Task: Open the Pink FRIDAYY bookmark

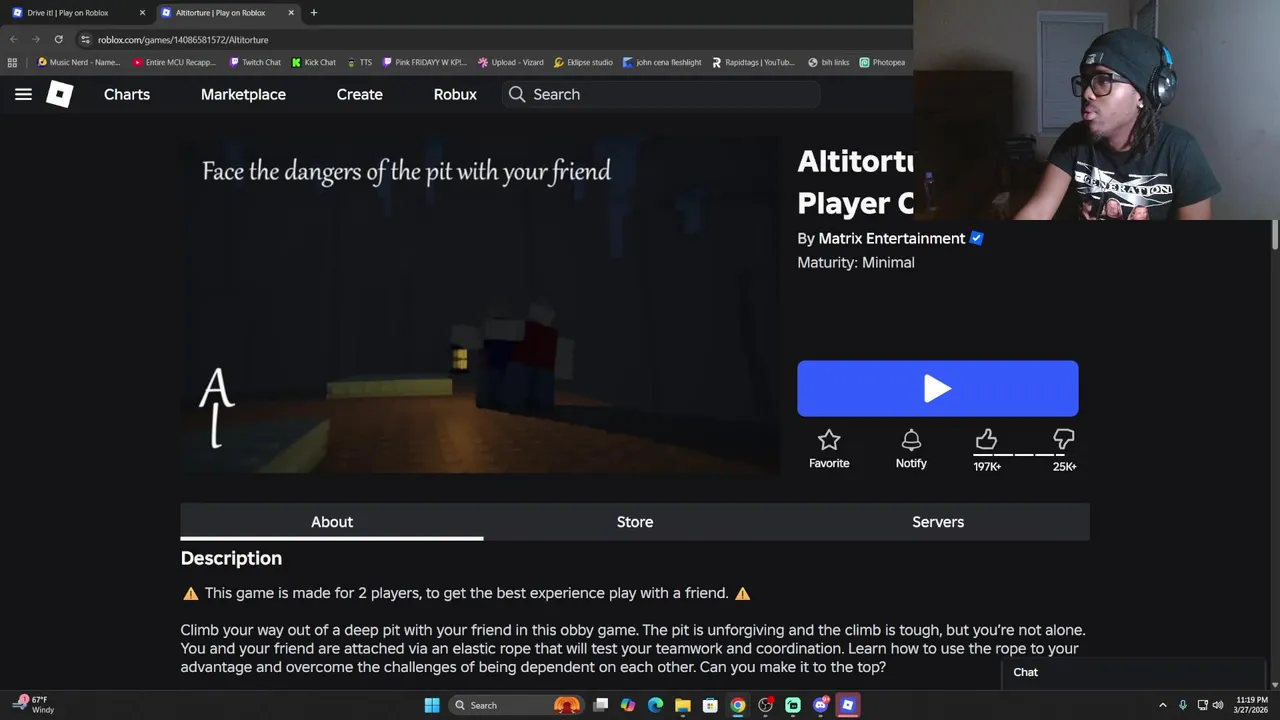Action: click(425, 62)
